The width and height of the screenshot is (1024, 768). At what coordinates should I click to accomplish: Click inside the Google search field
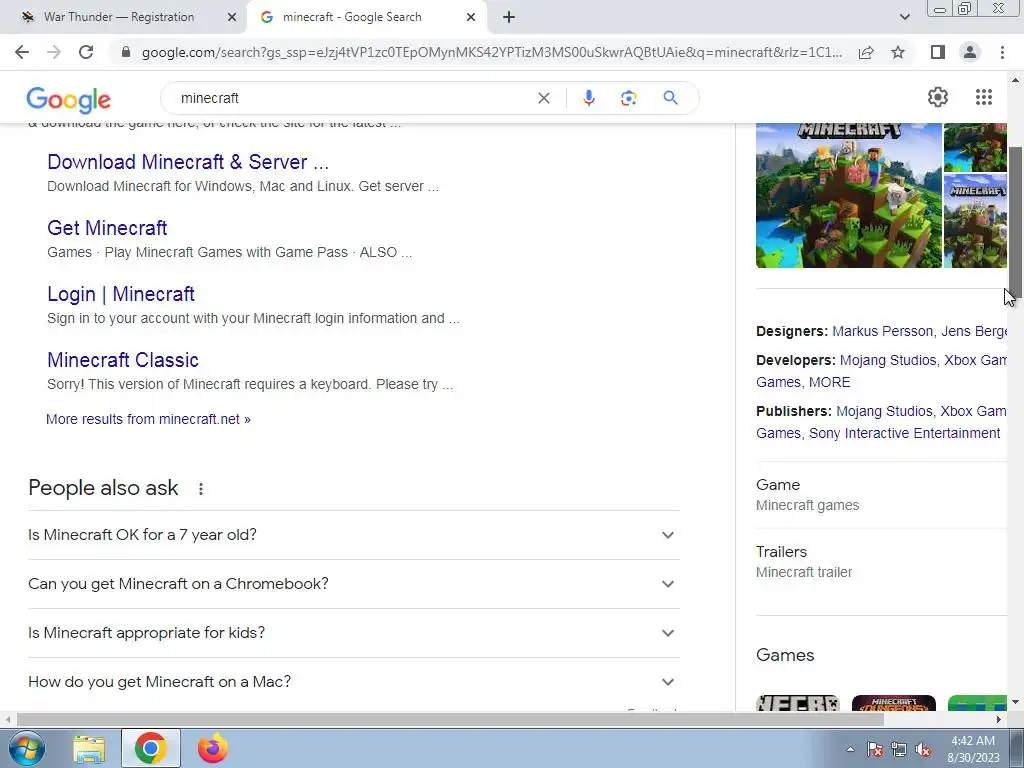(353, 98)
